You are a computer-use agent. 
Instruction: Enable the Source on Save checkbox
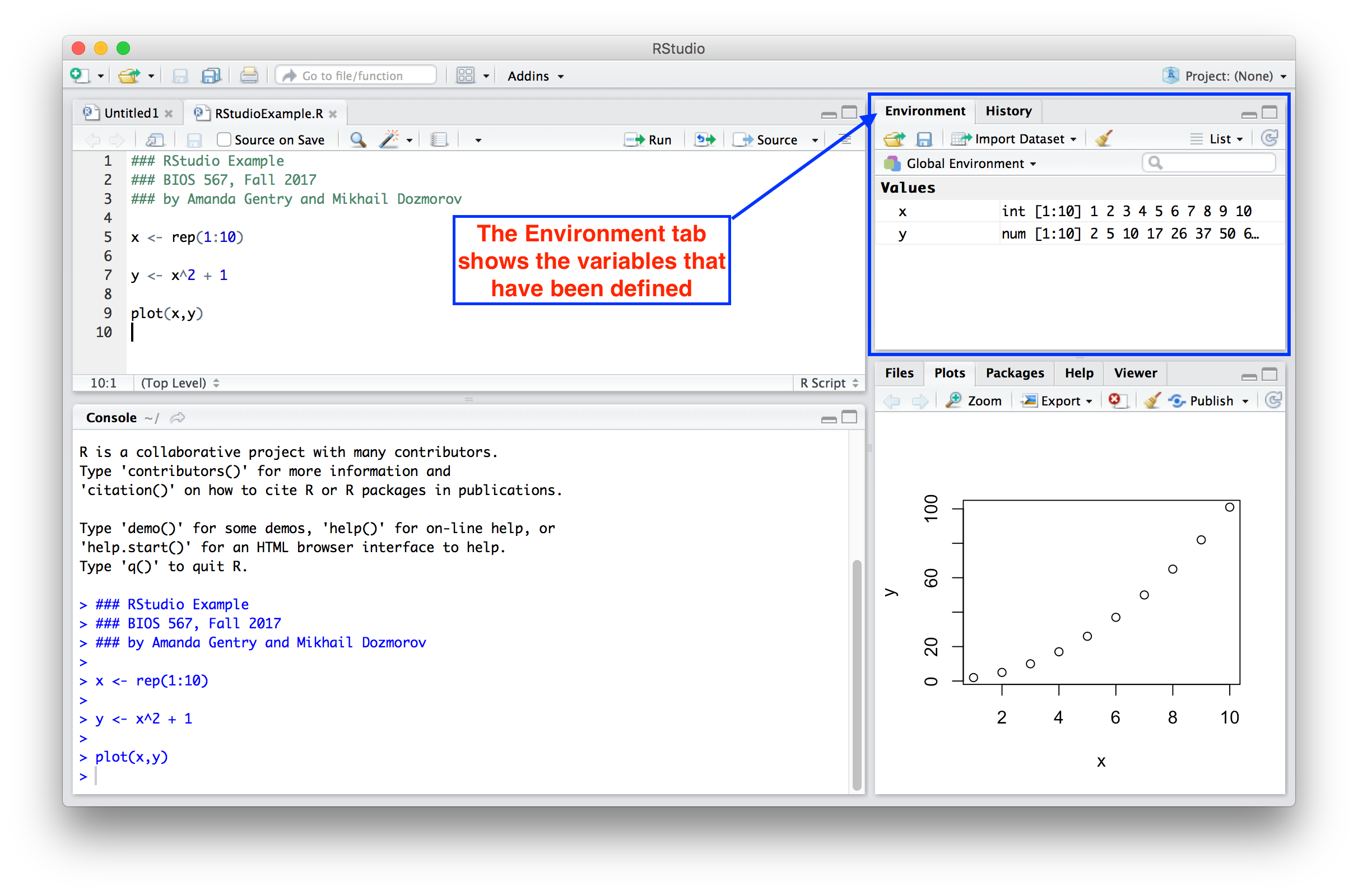(224, 139)
